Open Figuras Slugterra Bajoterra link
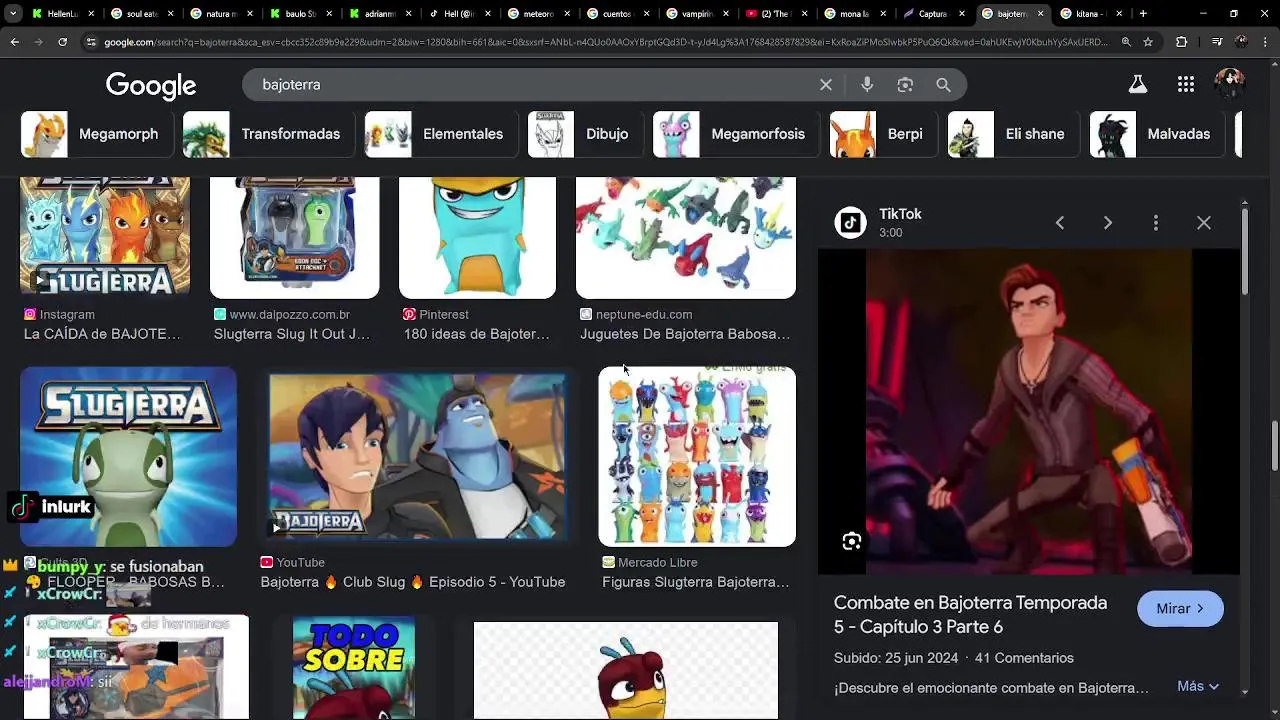Screen dimensions: 1280x720 click(696, 582)
